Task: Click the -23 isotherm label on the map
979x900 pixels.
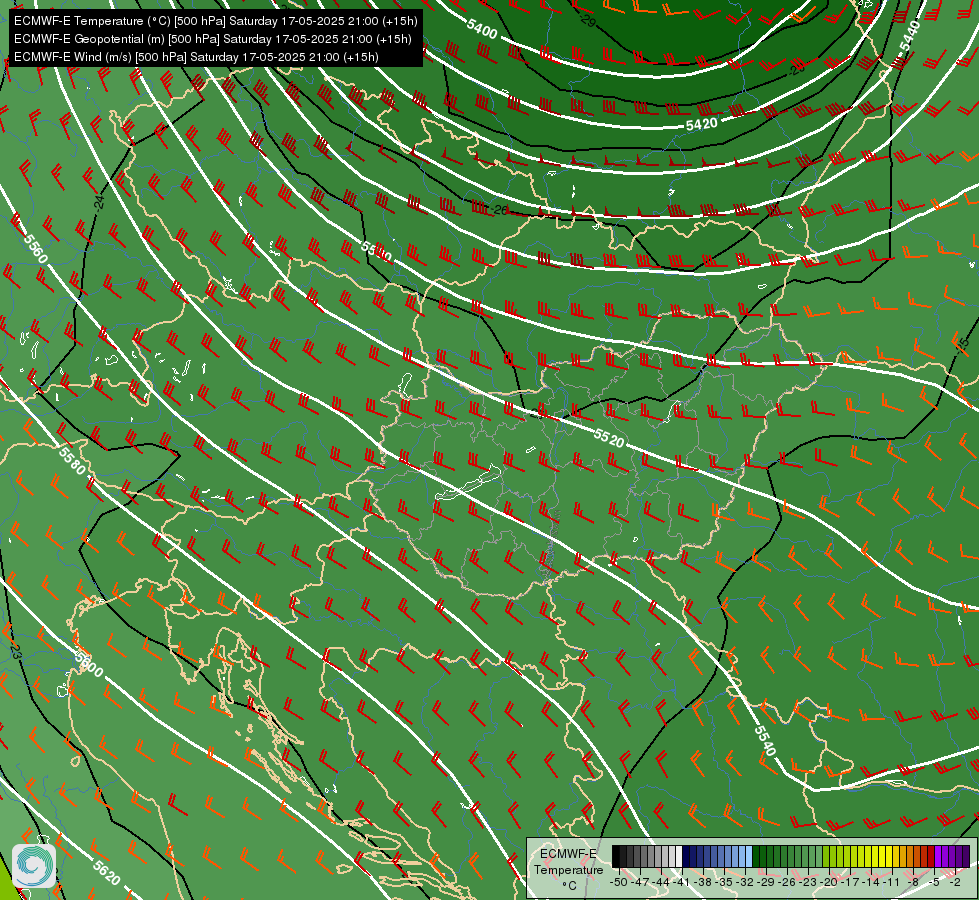Action: [x=16, y=651]
